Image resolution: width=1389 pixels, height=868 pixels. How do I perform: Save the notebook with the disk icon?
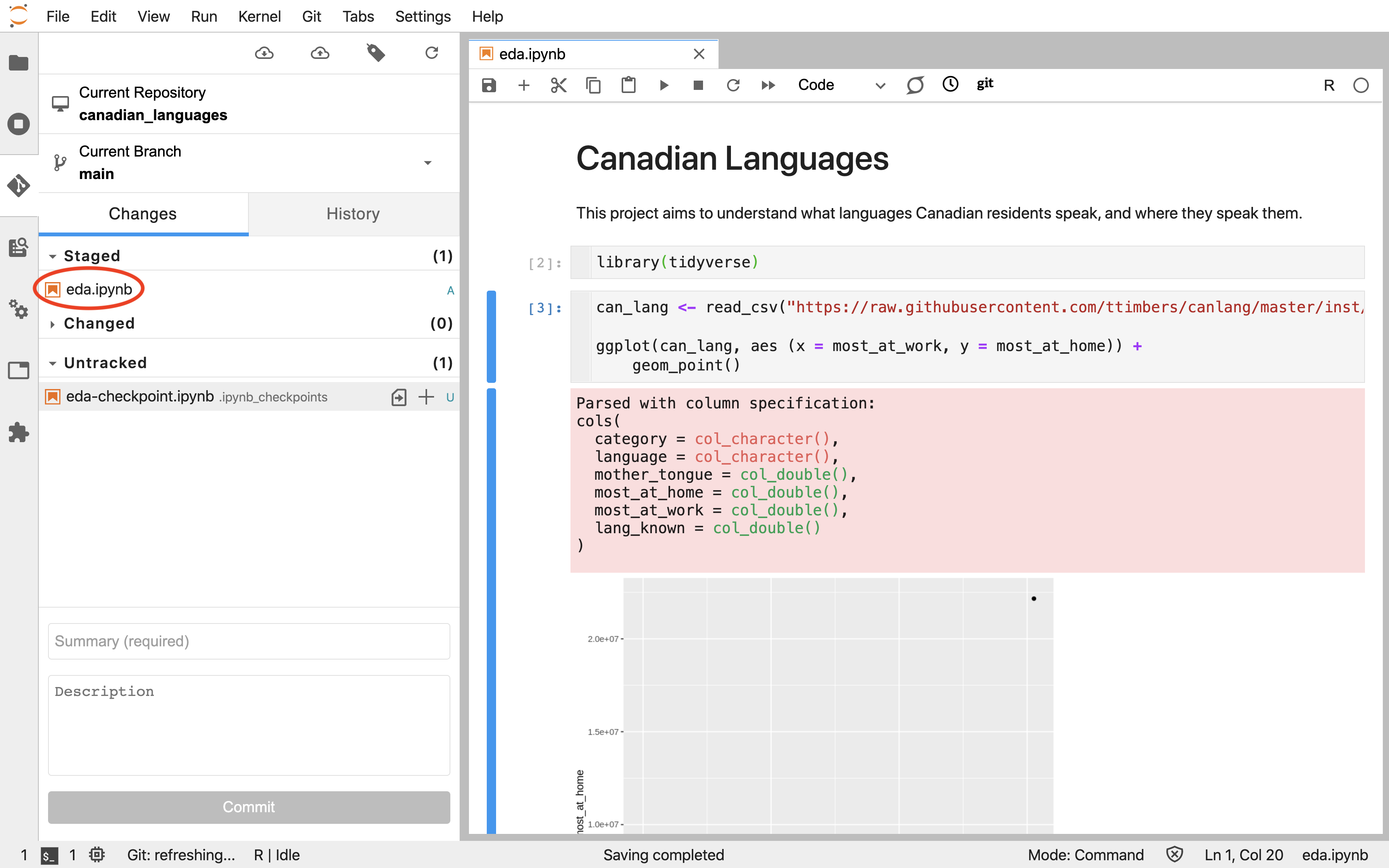click(488, 86)
